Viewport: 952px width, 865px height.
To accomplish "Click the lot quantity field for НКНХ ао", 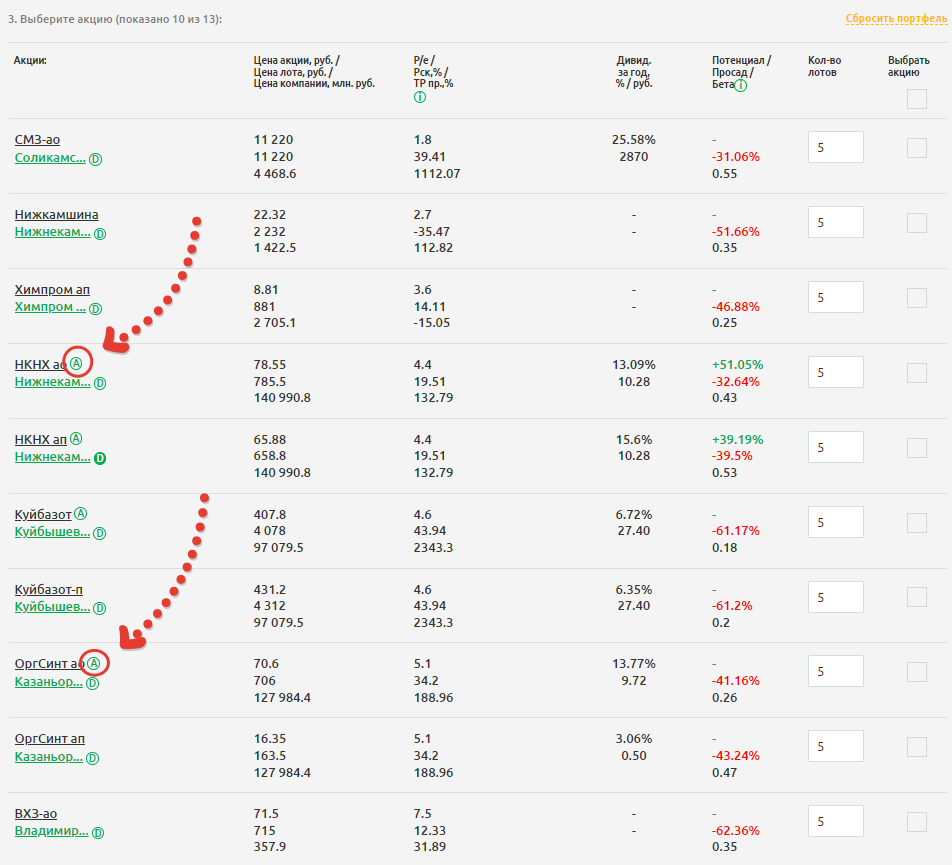I will point(835,372).
